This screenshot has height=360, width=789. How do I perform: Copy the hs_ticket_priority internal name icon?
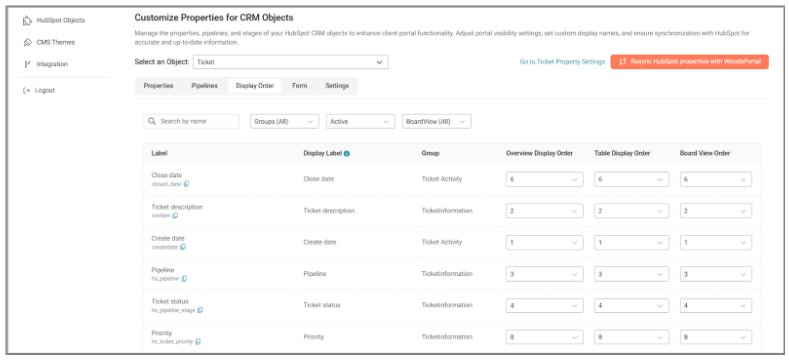pos(198,341)
